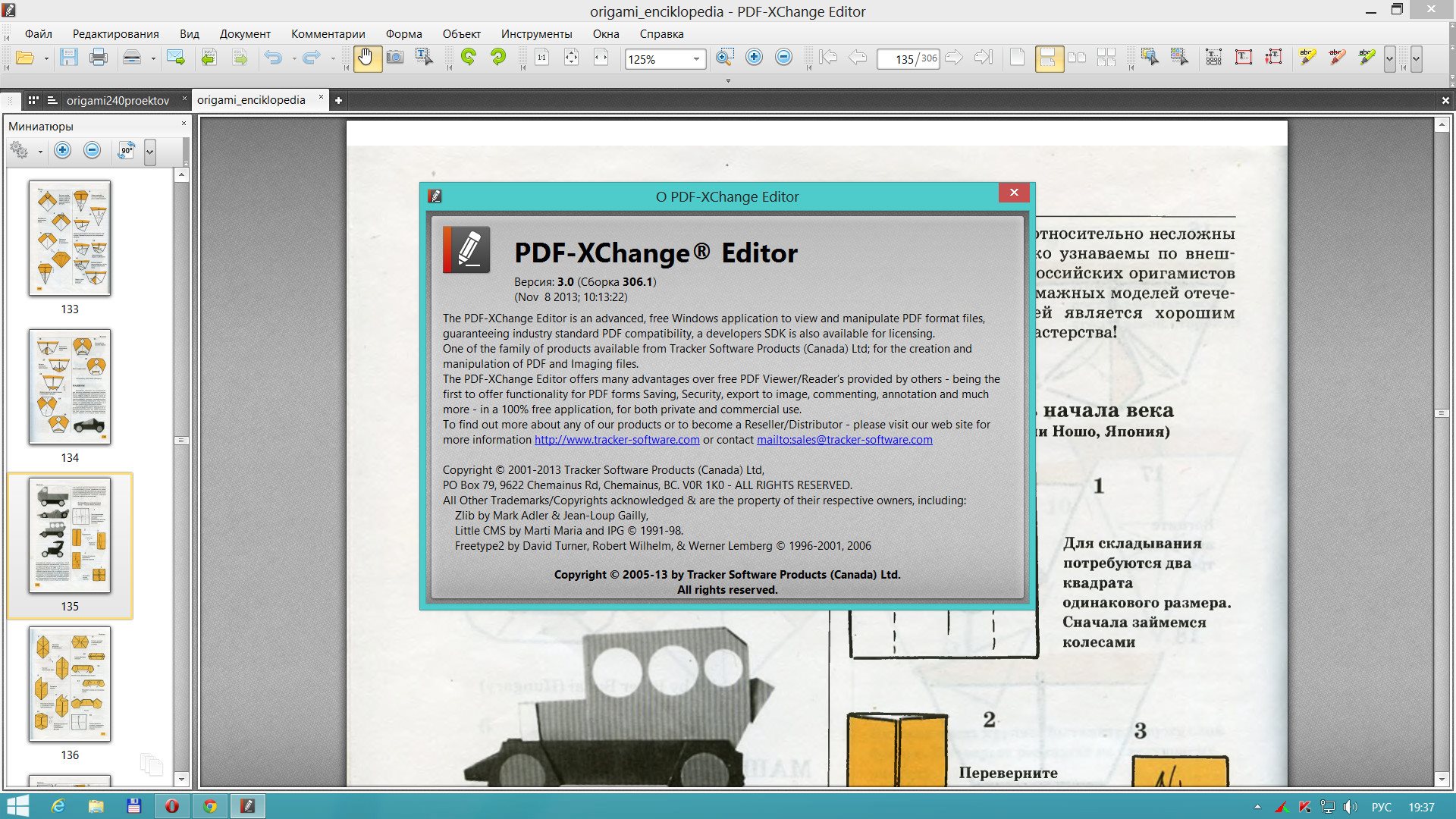Select the Strikeout text tool
1456x819 pixels.
[x=1337, y=58]
